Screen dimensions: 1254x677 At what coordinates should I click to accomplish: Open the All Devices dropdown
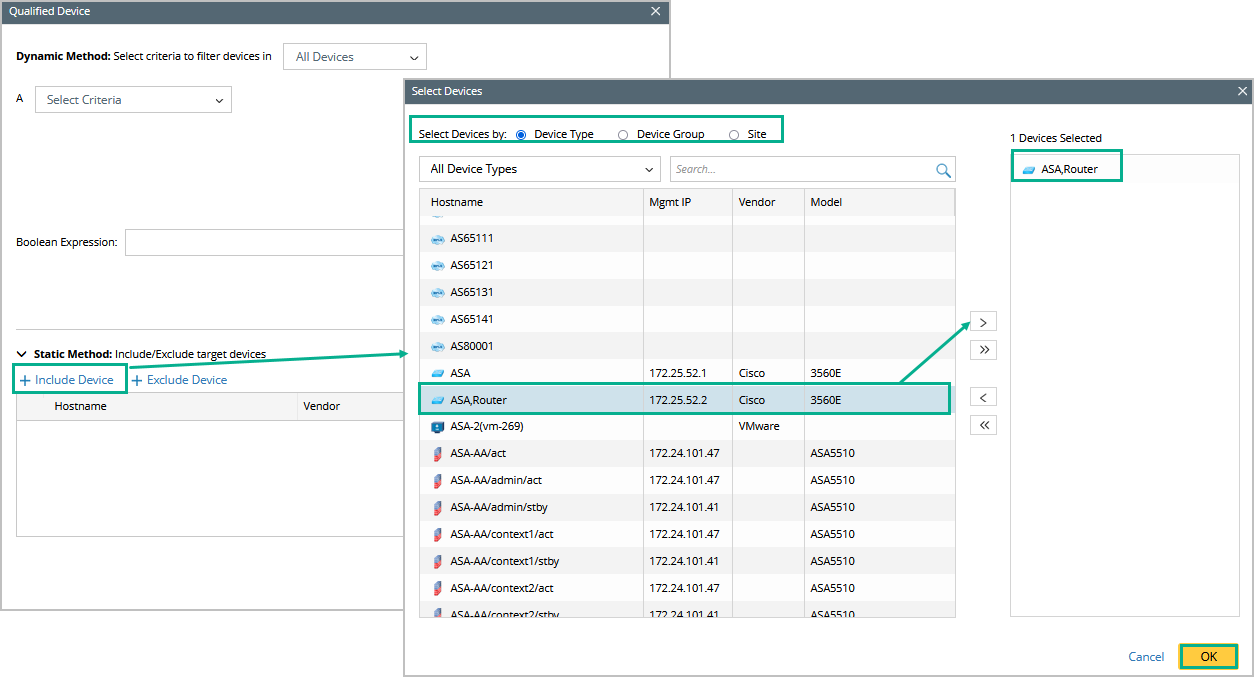pos(355,57)
